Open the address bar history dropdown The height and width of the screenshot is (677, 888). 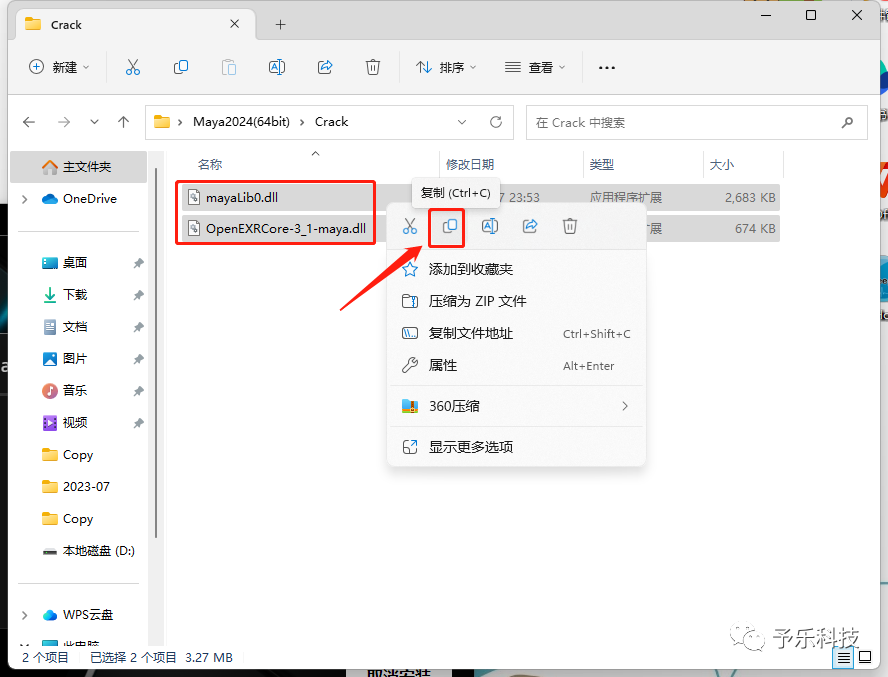[x=462, y=122]
